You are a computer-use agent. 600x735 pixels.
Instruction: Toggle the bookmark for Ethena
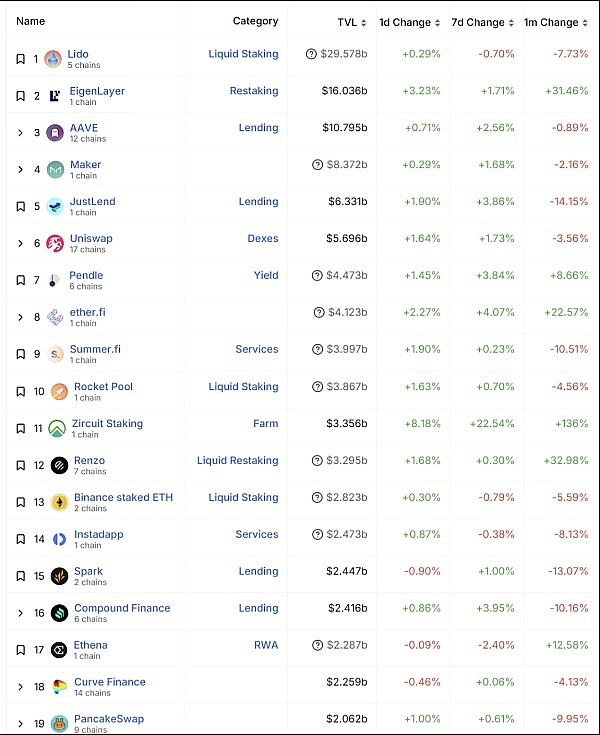[20, 650]
